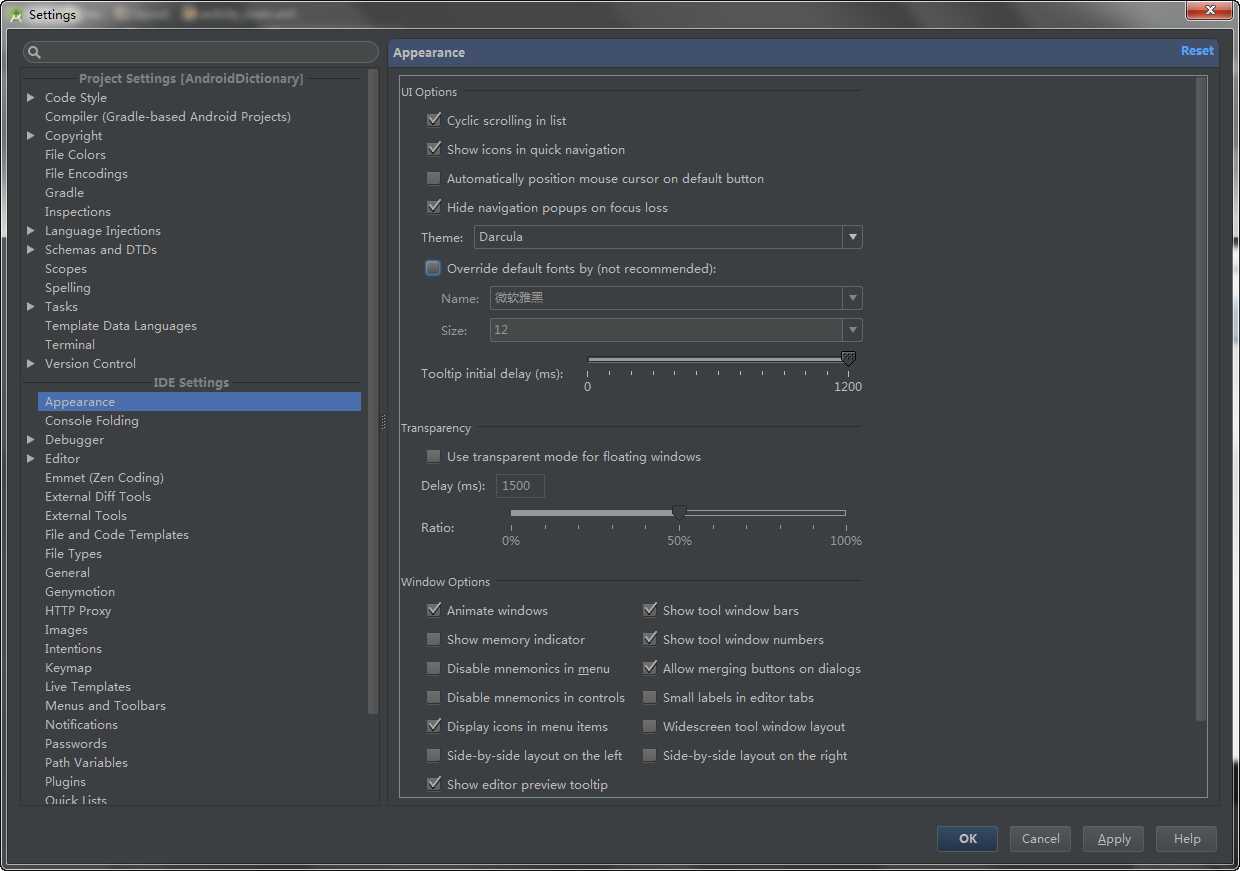Open the Plugins settings page
This screenshot has width=1240, height=871.
(65, 782)
